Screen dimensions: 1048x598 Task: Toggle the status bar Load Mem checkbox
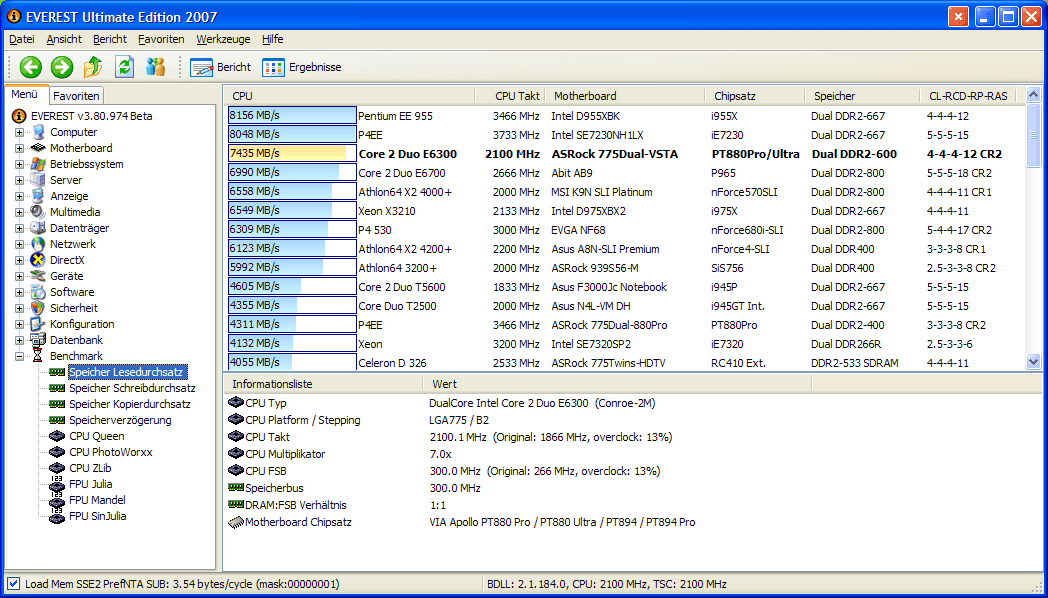pos(13,584)
